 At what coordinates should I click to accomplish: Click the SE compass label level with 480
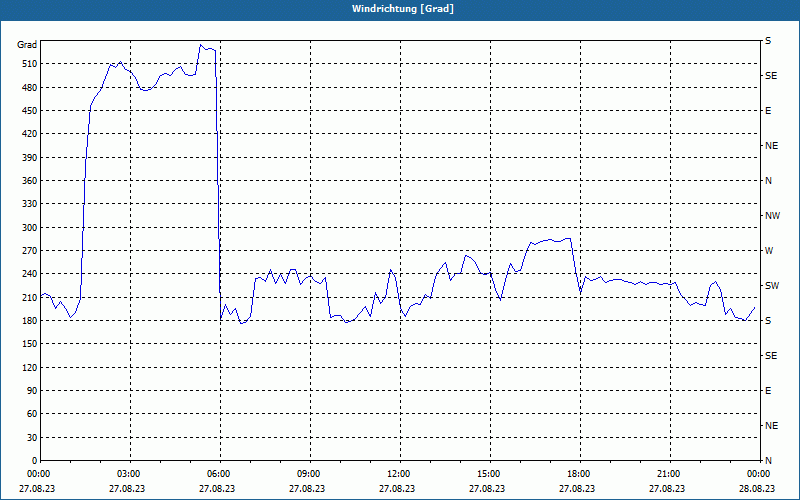pyautogui.click(x=771, y=76)
